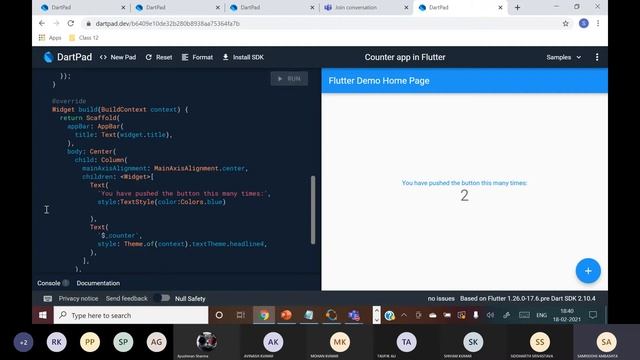Click the Windows taskbar search box
640x360 pixels.
131,315
